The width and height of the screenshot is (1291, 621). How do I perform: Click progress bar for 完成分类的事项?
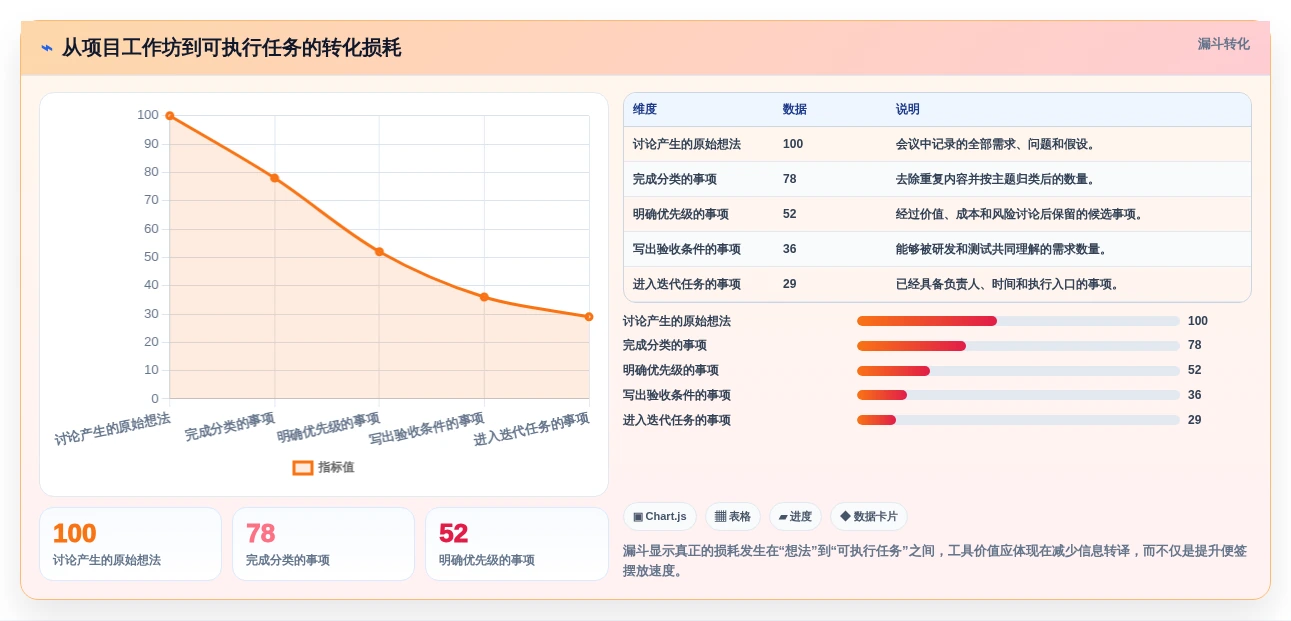point(1018,346)
